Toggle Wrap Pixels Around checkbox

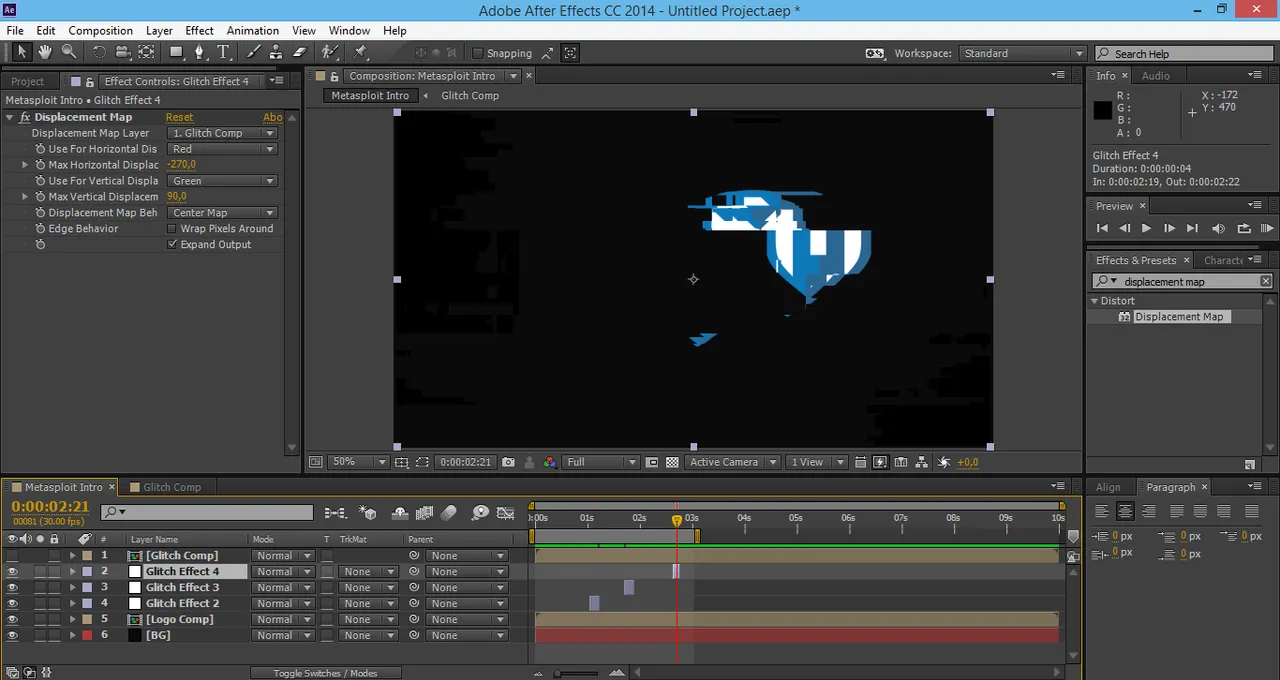[x=172, y=228]
